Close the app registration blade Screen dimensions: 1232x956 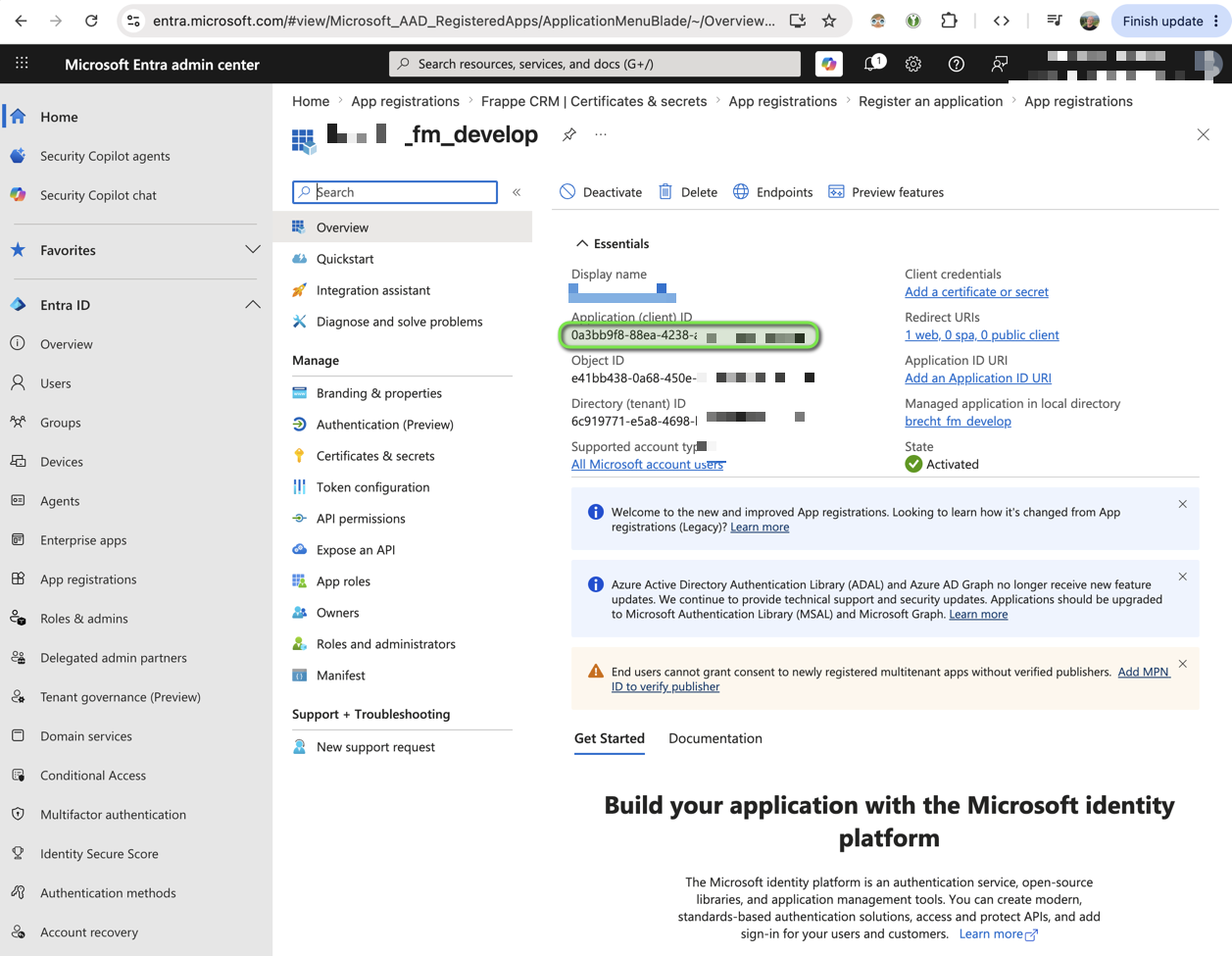click(x=1203, y=134)
